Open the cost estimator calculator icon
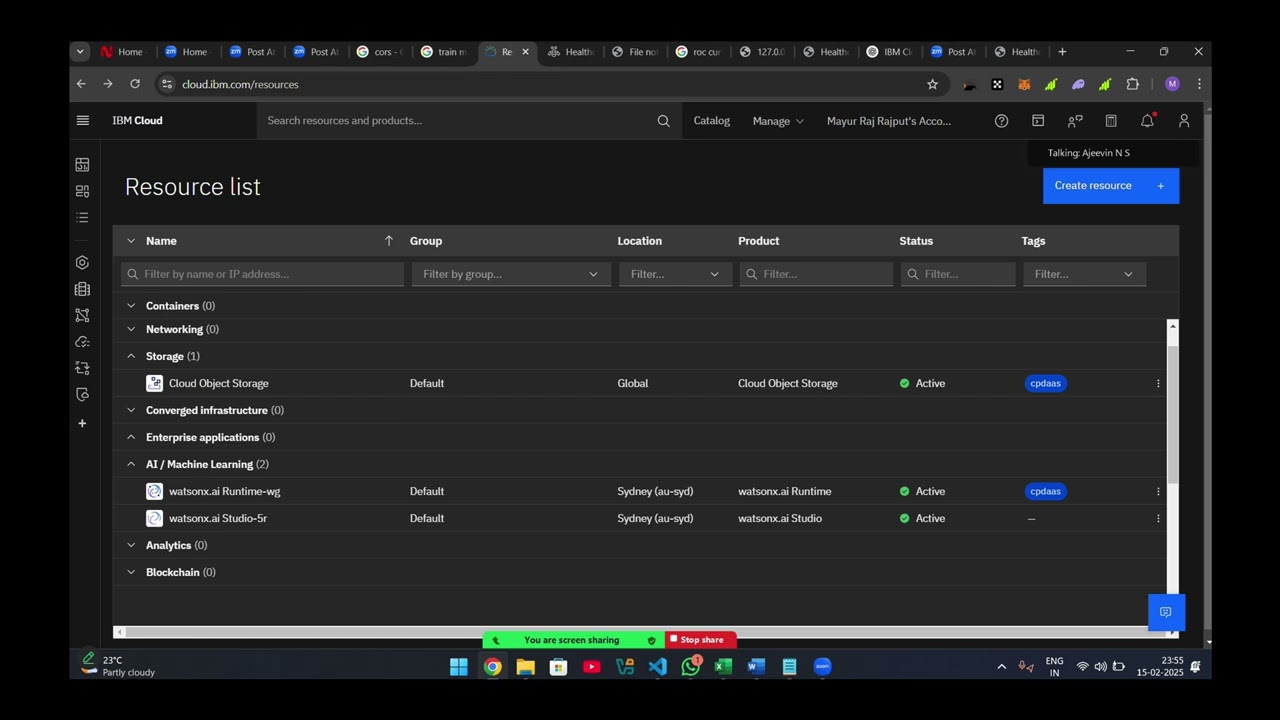 point(1111,121)
